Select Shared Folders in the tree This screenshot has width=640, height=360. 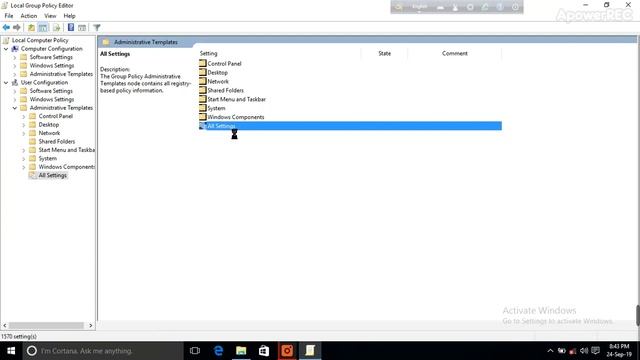tap(57, 142)
